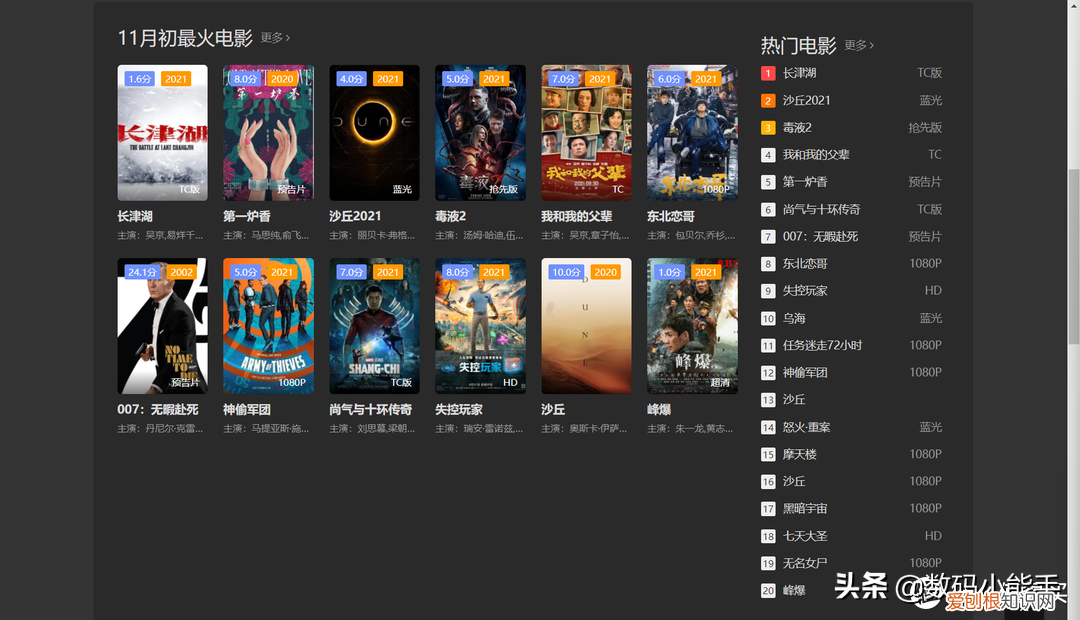Open the 尚气与十环传奇 Shang-Chi poster
Viewport: 1080px width, 620px height.
pyautogui.click(x=374, y=326)
